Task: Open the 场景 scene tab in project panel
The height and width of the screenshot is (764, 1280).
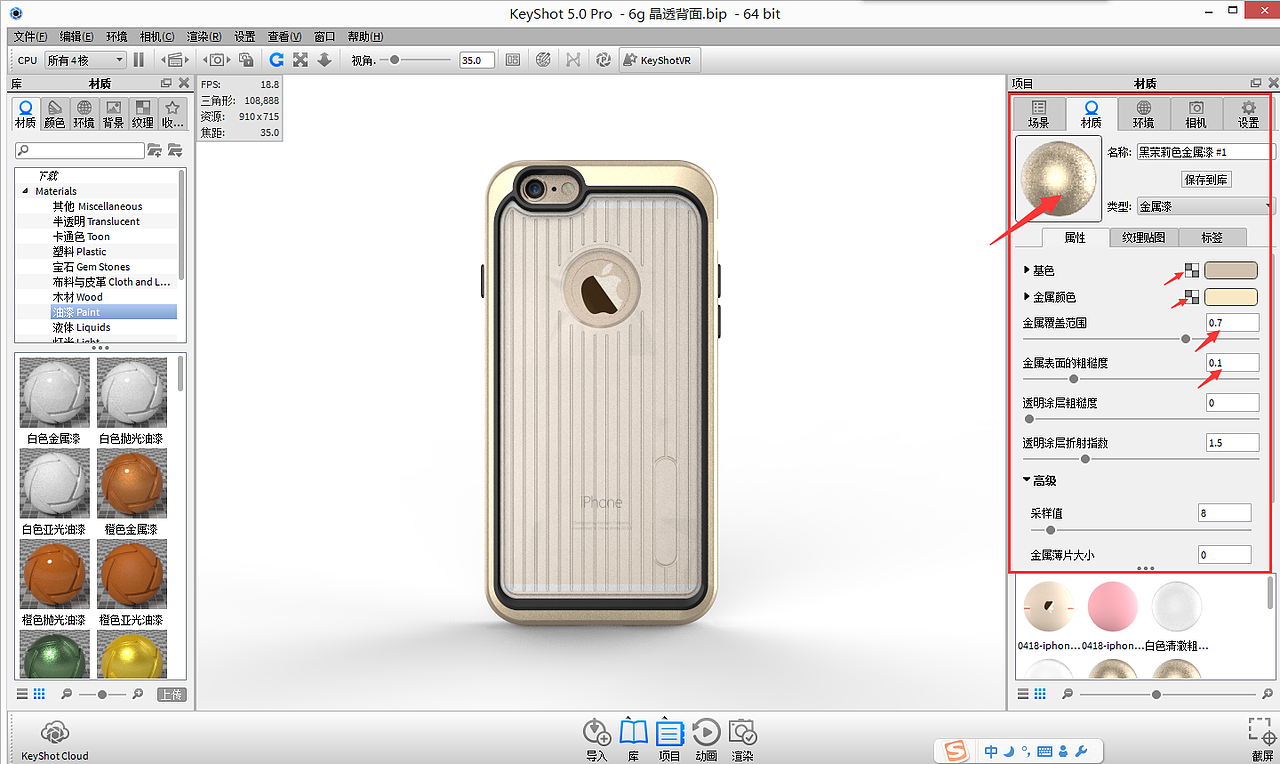Action: click(1039, 114)
